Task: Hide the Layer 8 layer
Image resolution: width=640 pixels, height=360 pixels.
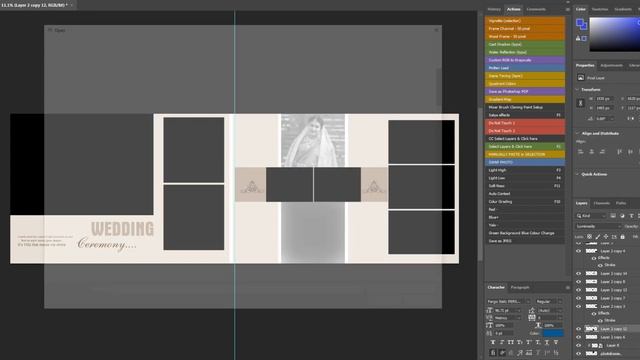Action: tap(578, 345)
